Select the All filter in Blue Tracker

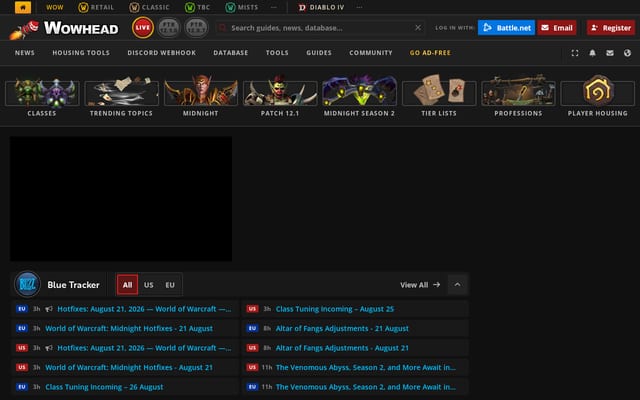click(127, 285)
